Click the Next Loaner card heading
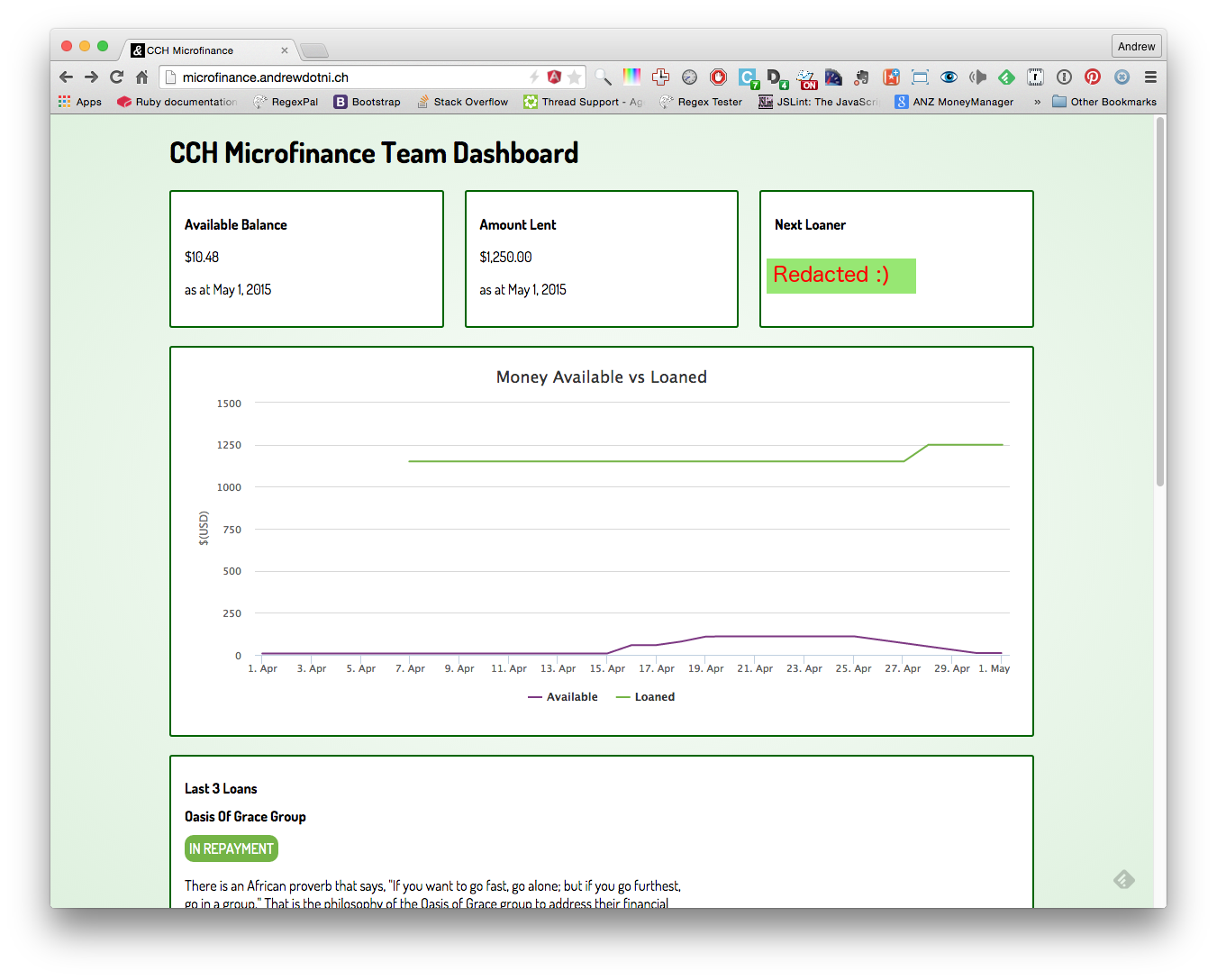 pyautogui.click(x=810, y=224)
